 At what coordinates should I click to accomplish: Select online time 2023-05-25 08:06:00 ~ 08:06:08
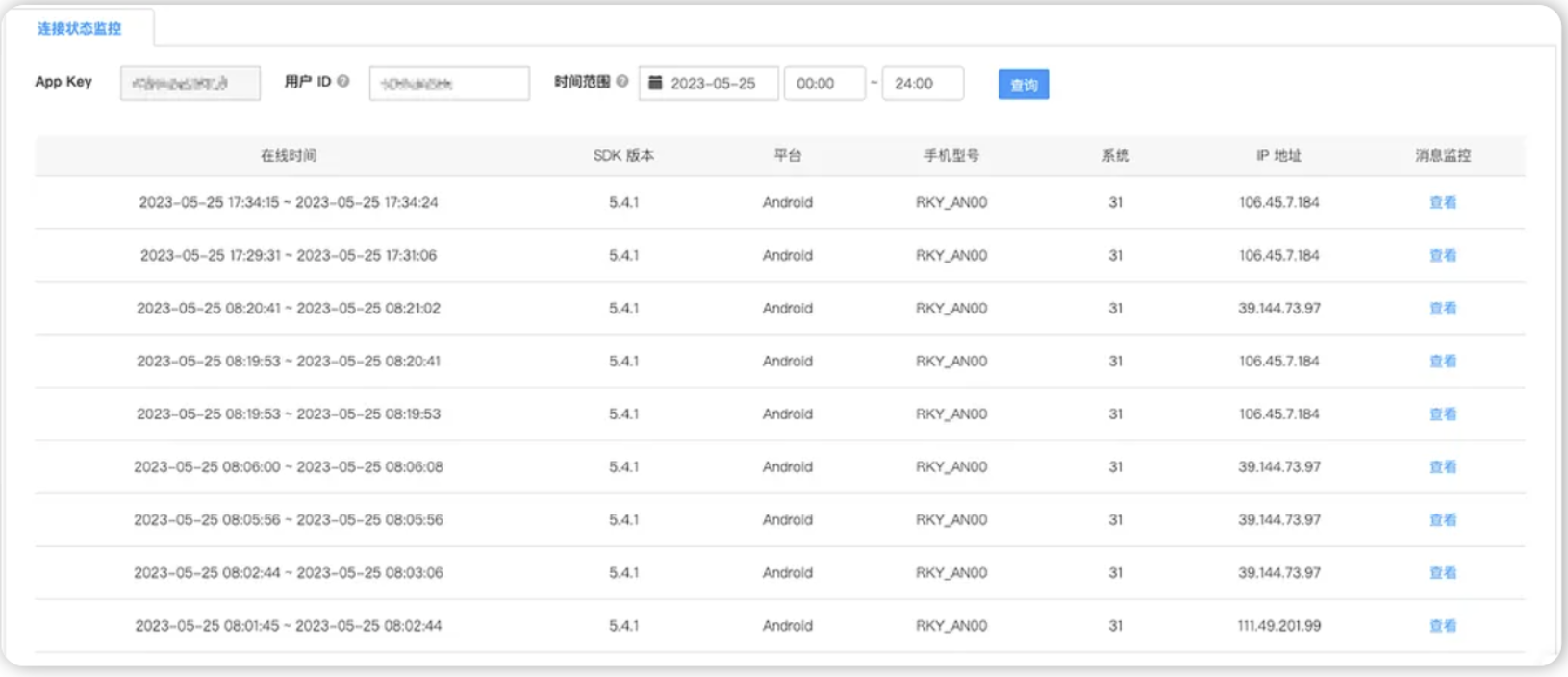tap(289, 466)
